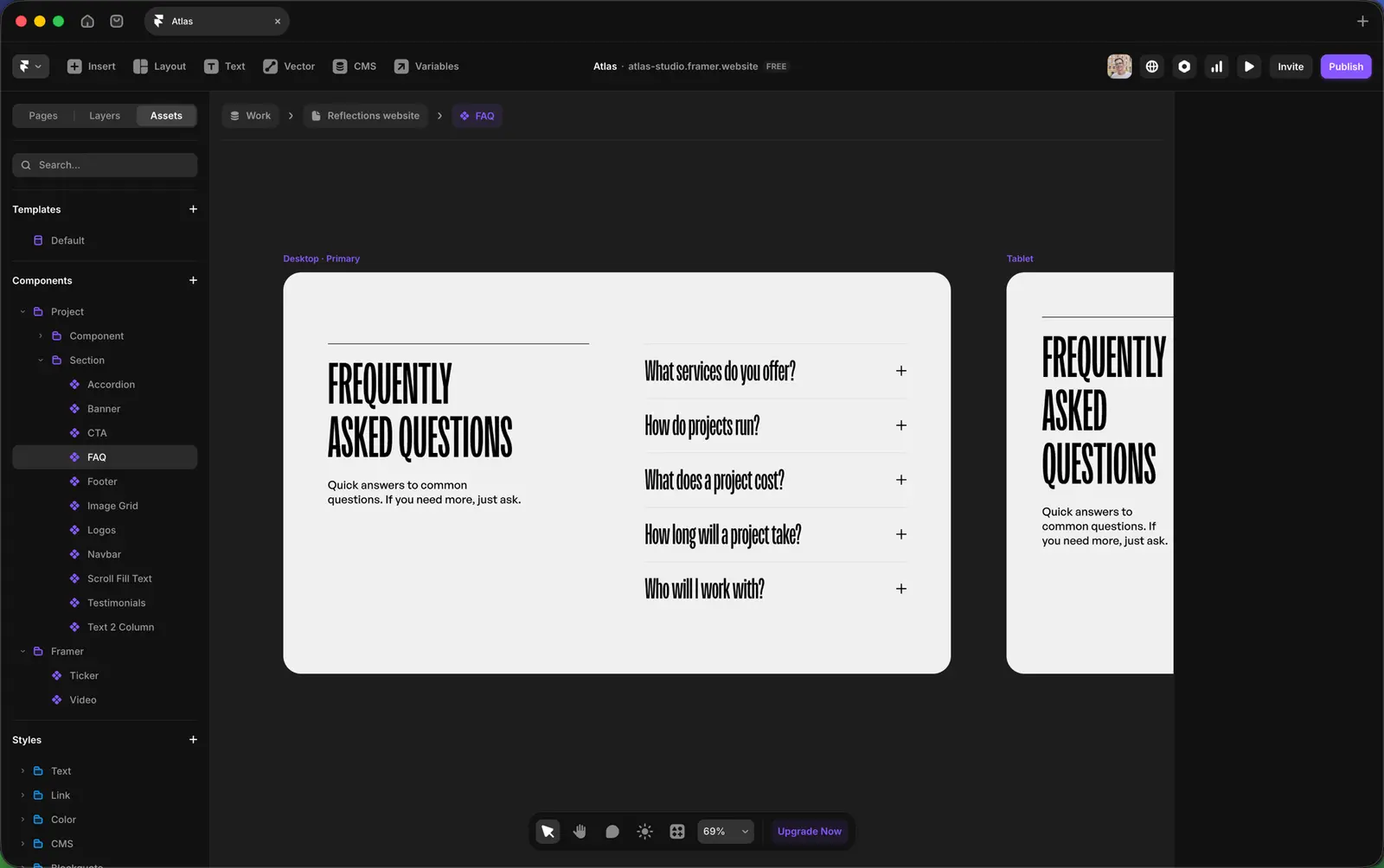
Task: Collapse the Project folder
Action: (22, 311)
